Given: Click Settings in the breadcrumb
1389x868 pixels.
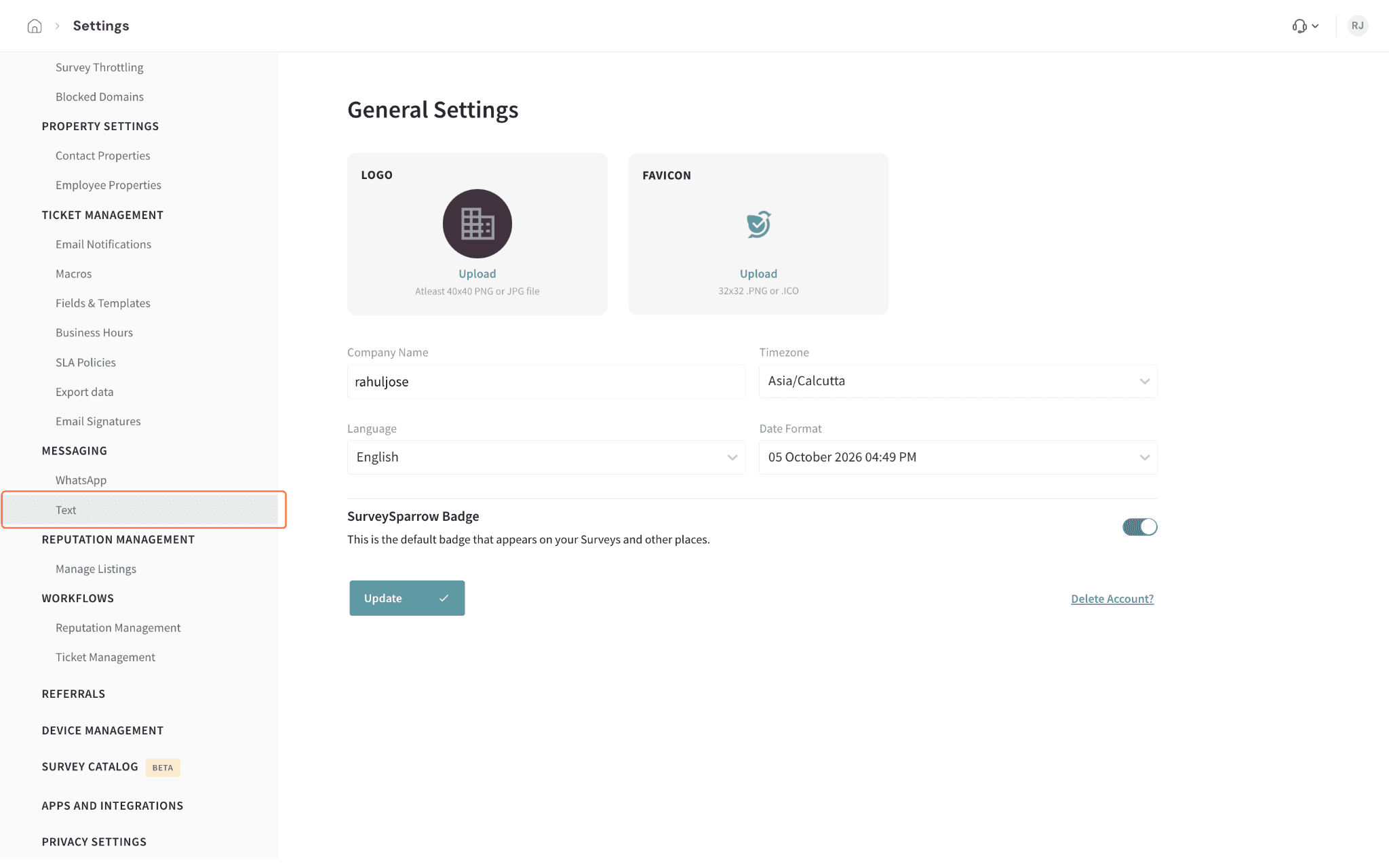Looking at the screenshot, I should 101,26.
